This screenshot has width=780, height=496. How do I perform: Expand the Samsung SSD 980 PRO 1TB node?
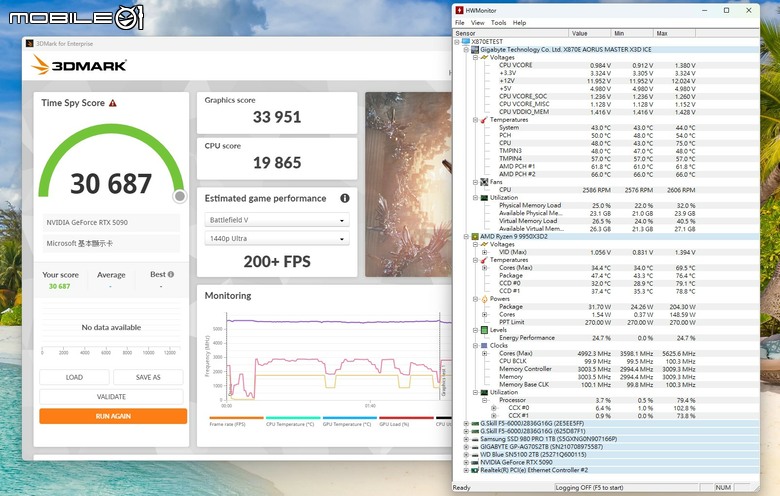tap(466, 439)
